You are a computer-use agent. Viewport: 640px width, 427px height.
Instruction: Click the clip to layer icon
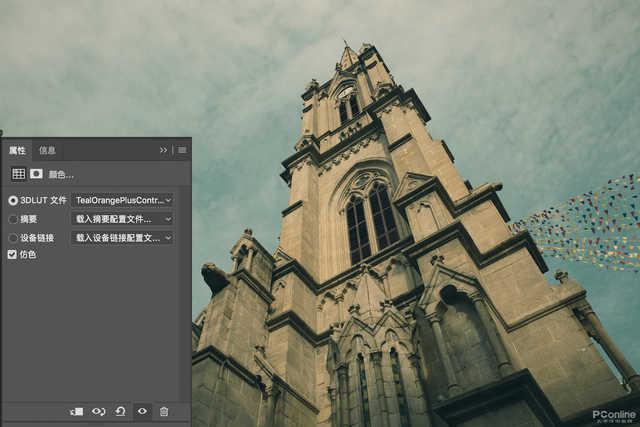[x=76, y=411]
